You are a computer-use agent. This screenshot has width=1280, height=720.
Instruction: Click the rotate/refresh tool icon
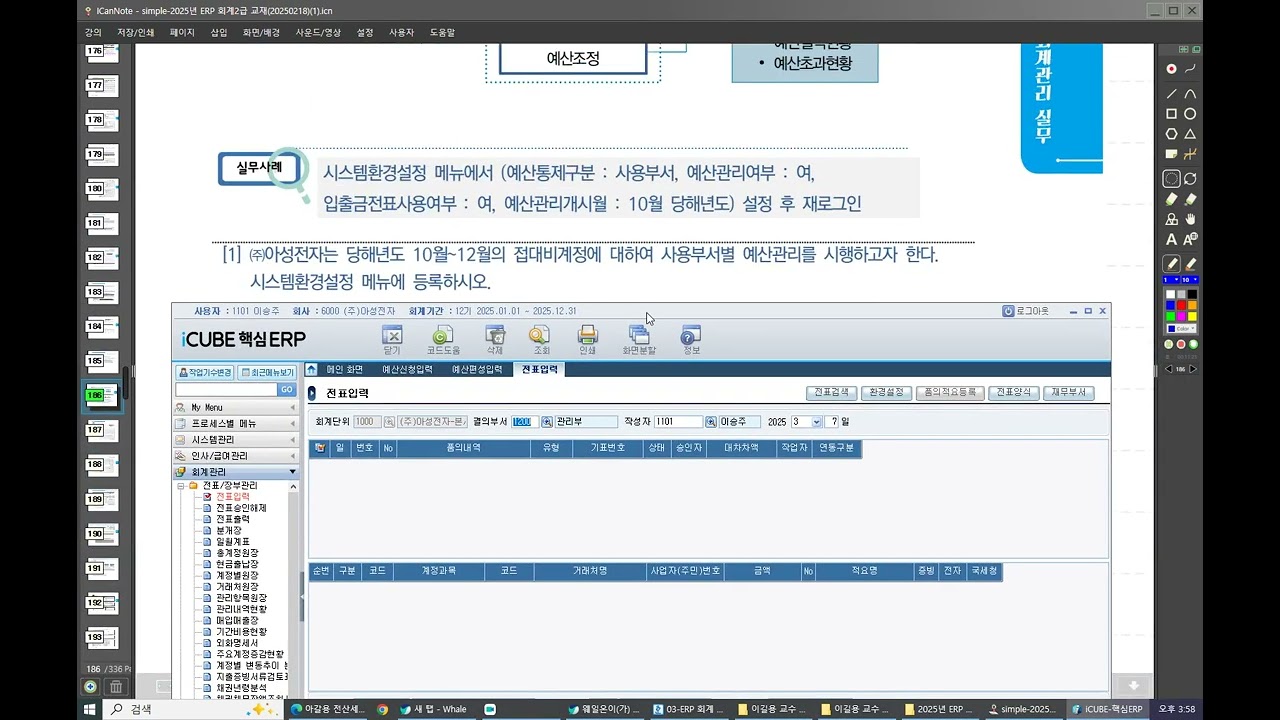1190,178
